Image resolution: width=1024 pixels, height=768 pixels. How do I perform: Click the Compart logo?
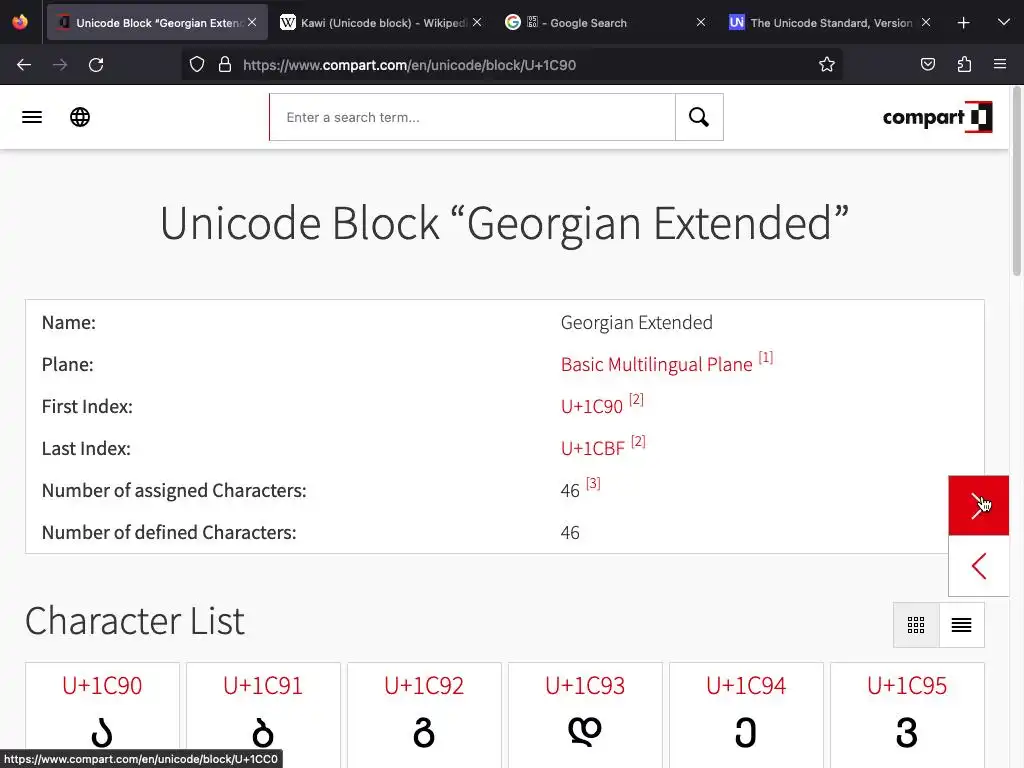pos(937,117)
